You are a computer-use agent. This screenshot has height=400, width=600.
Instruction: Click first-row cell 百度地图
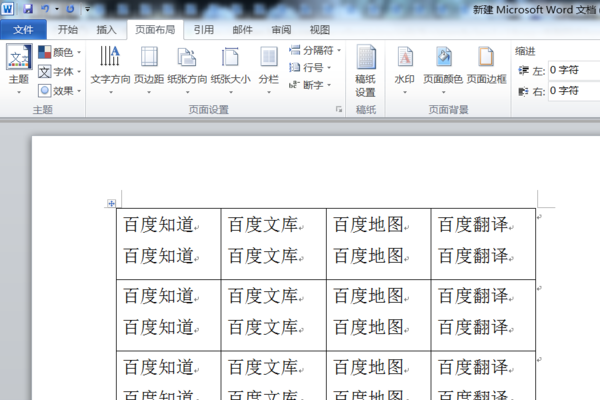click(379, 244)
